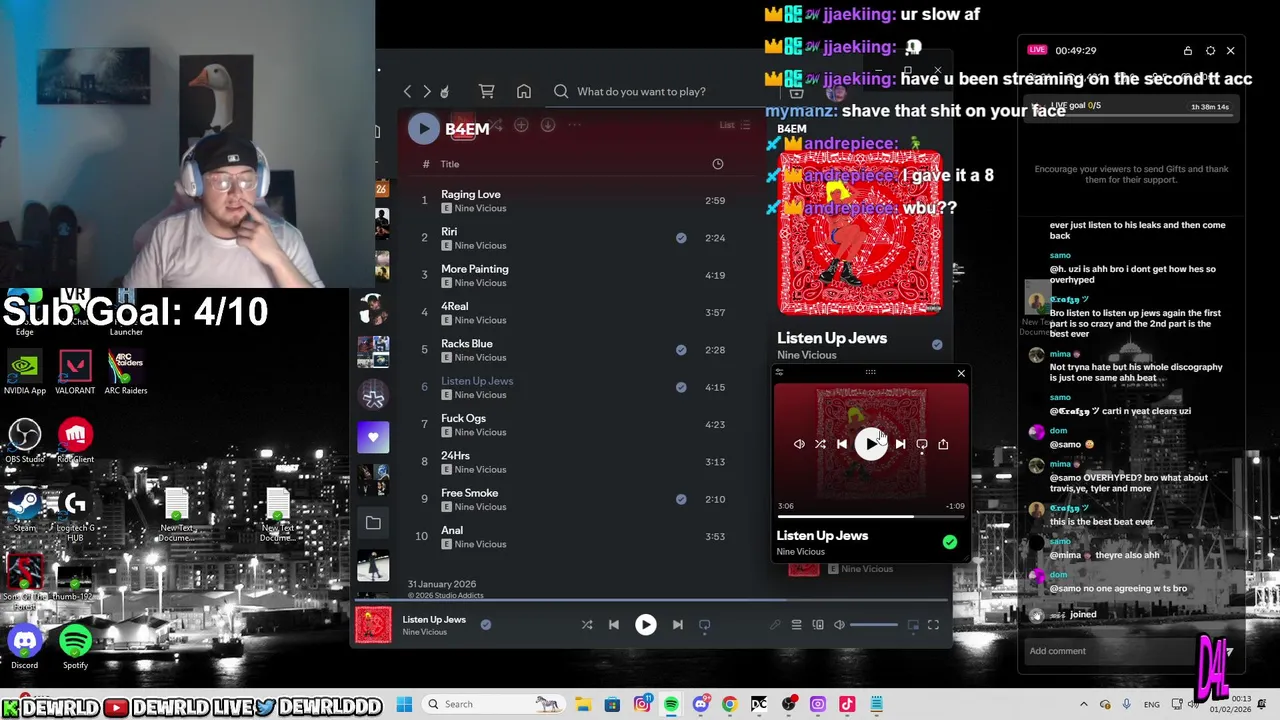The height and width of the screenshot is (720, 1280).
Task: Open the now playing album thumbnail in the bottom bar
Action: point(373,625)
